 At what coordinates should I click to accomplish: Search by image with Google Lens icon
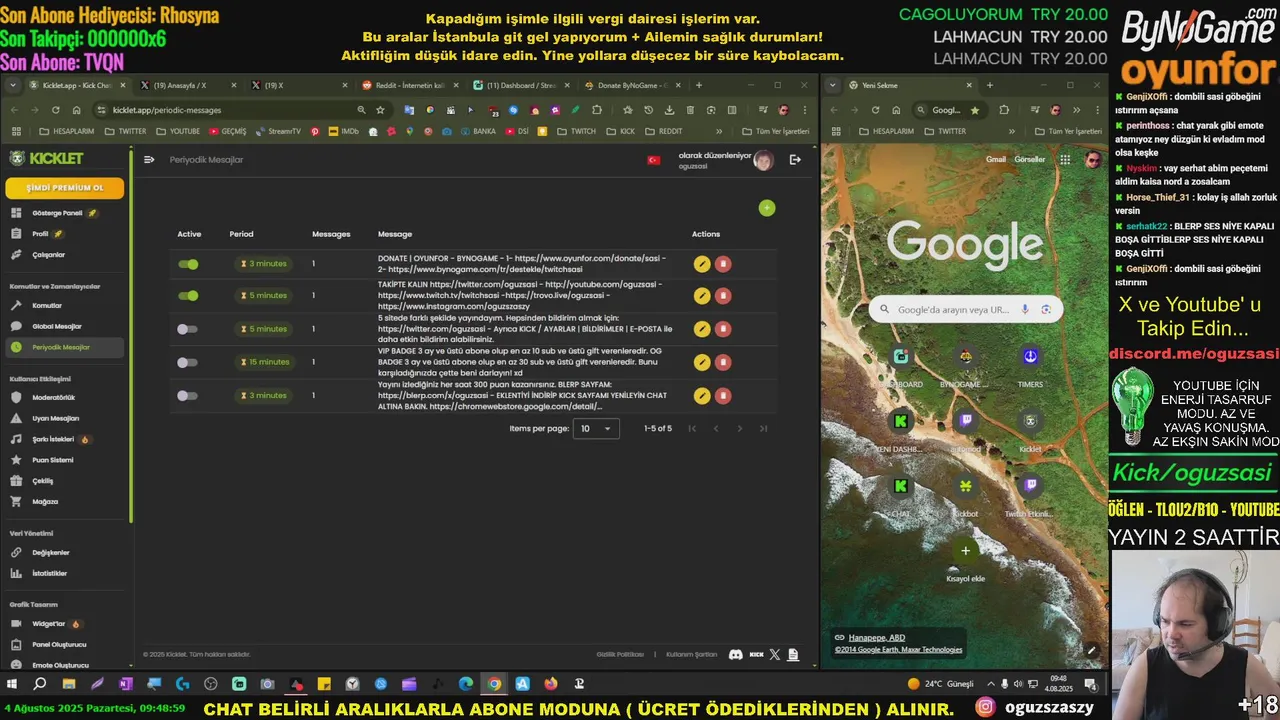coord(1046,310)
